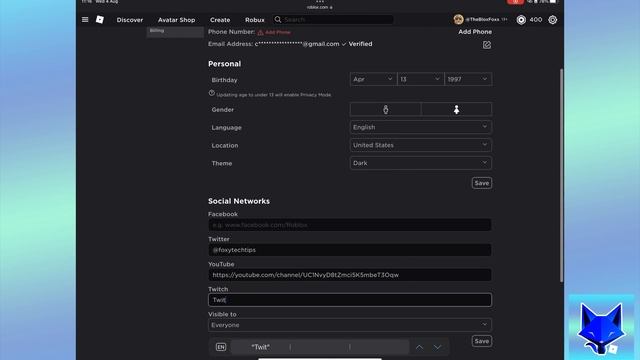Viewport: 640px width, 360px height.
Task: Open the birthday month dropdown
Action: [x=373, y=79]
